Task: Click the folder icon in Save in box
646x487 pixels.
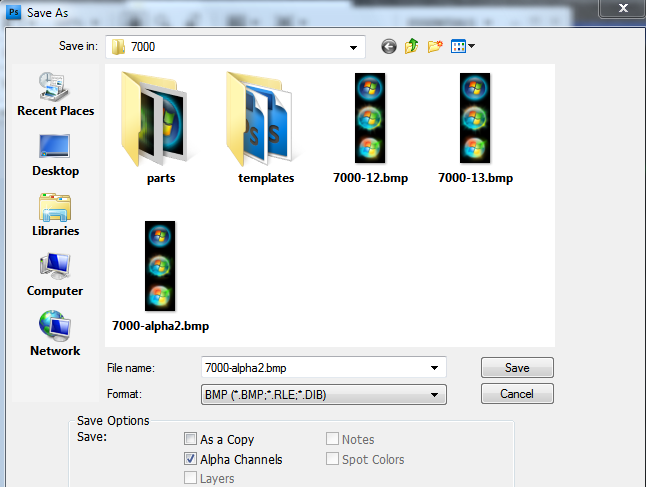Action: 118,47
